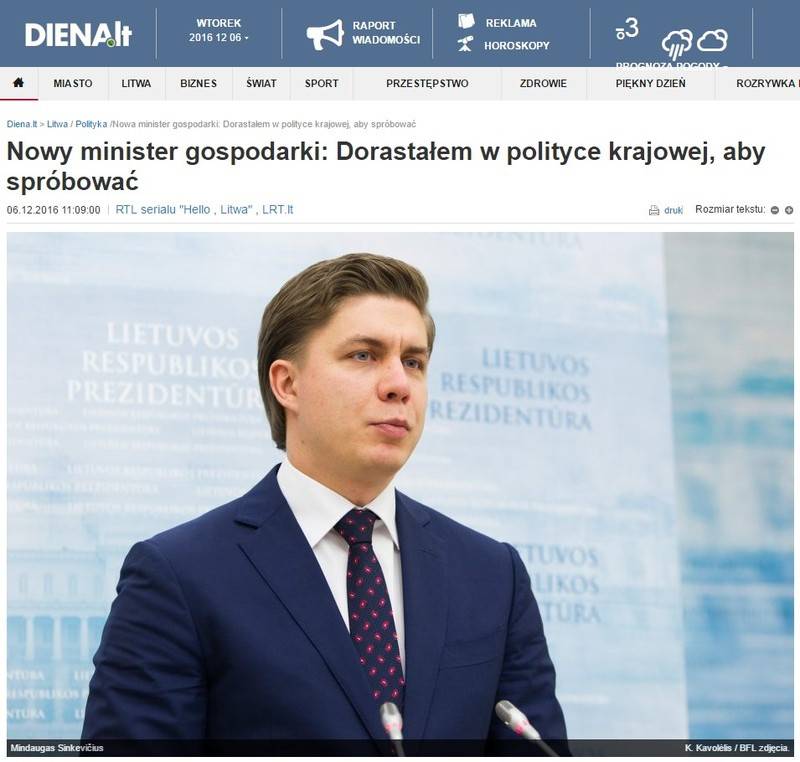This screenshot has width=800, height=762.
Task: Open the MIASTO menu item
Action: point(73,83)
